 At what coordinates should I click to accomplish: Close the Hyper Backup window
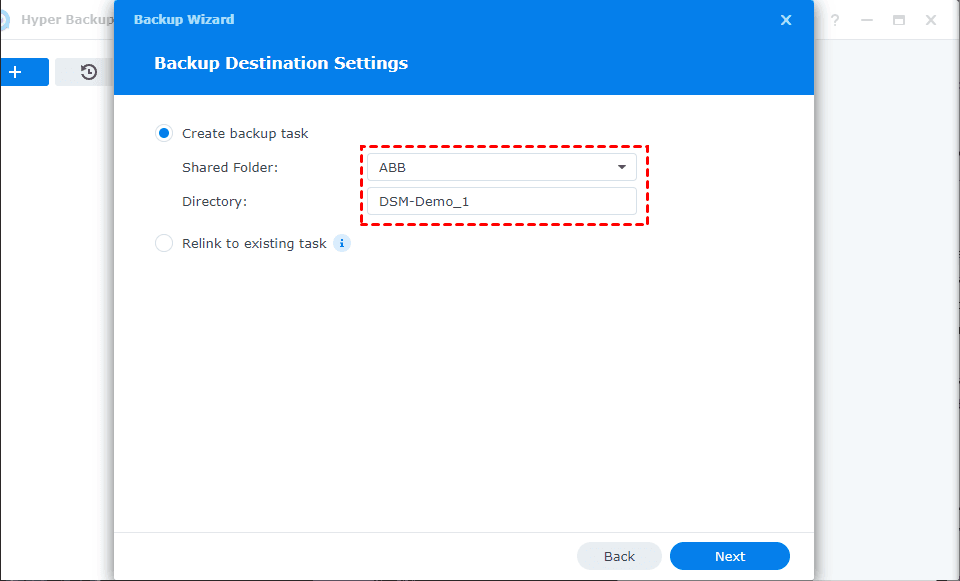(x=931, y=20)
